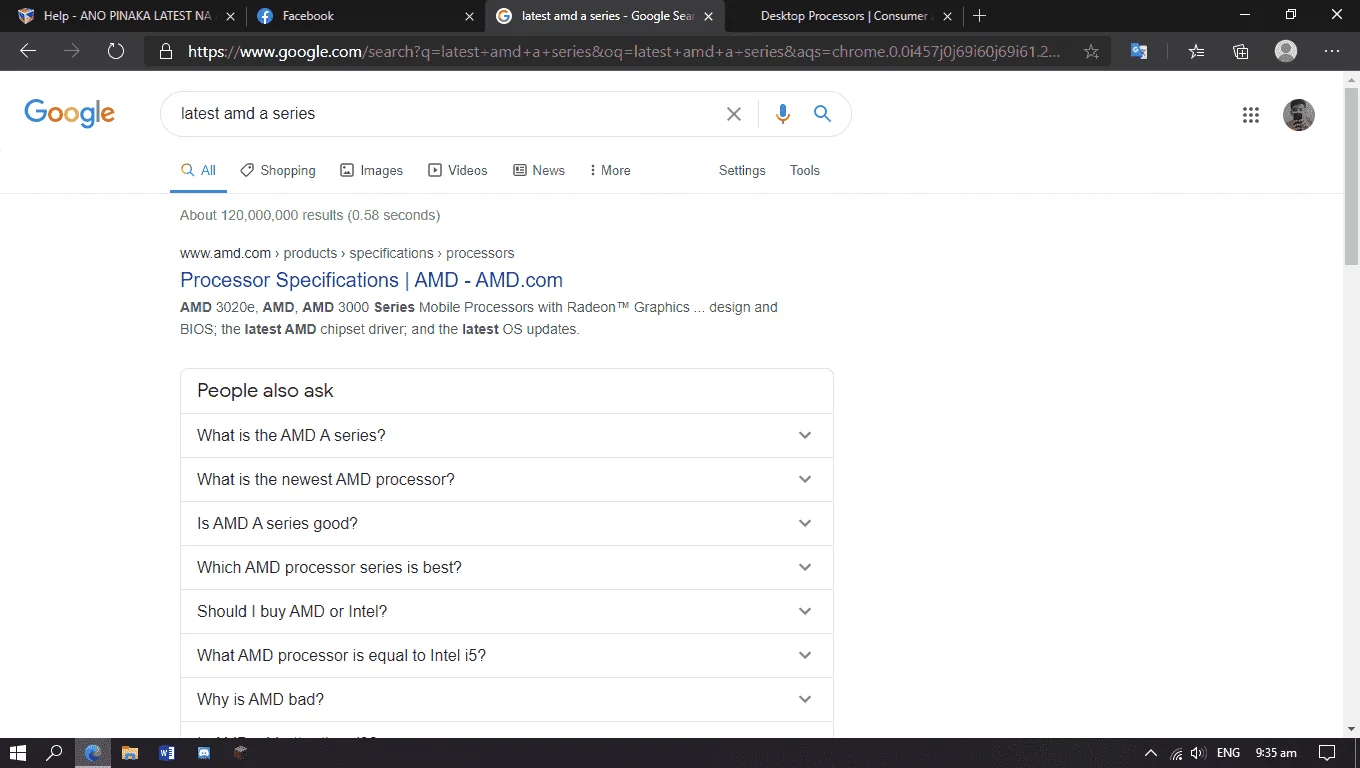
Task: Run the search with the magnifier icon
Action: point(822,114)
